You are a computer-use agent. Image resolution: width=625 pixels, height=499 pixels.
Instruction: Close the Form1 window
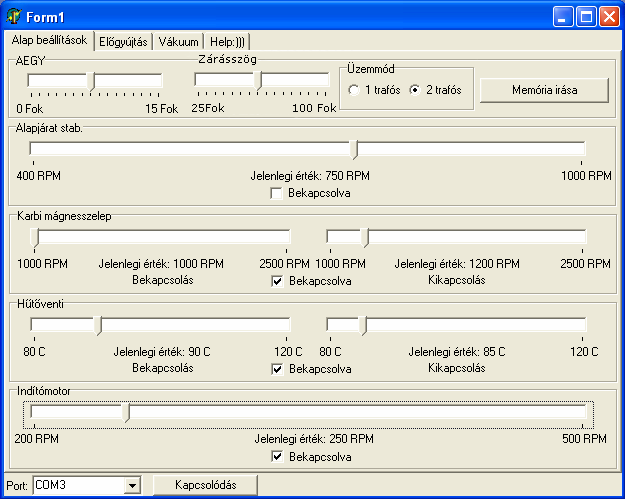coord(609,17)
